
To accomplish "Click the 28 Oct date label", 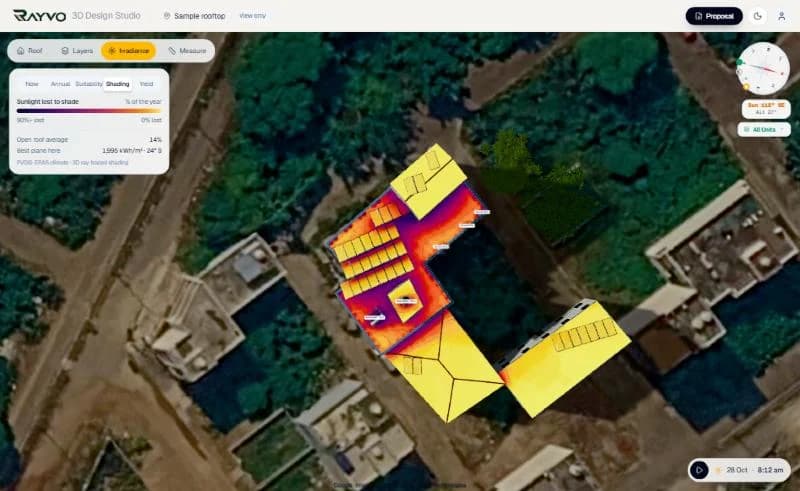I will (x=737, y=470).
